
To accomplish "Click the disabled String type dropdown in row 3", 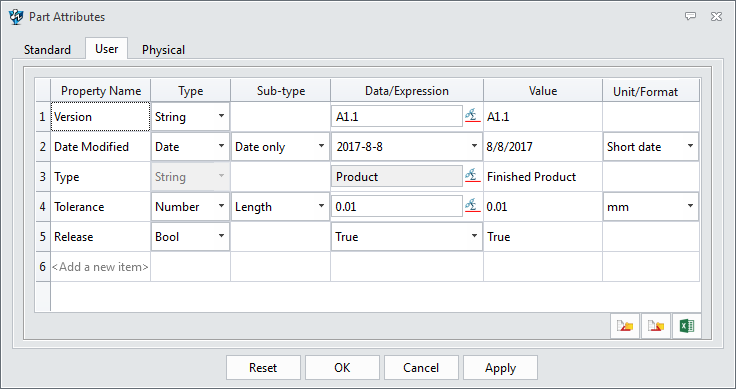I will (x=190, y=176).
